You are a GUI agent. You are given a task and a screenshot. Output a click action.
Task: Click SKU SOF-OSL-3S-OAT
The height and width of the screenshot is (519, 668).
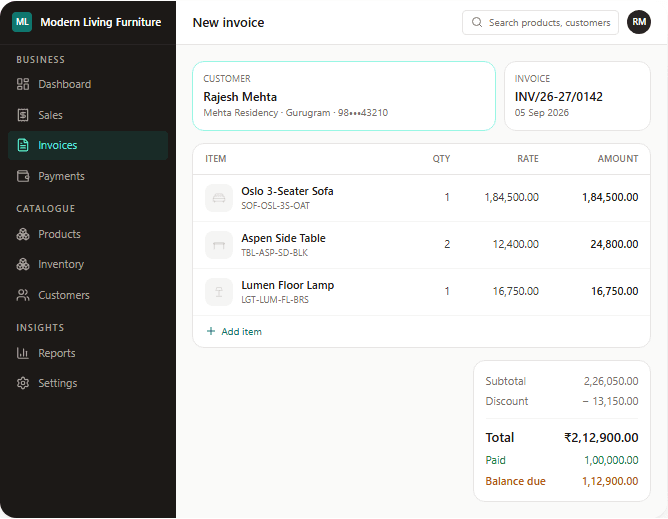coord(275,206)
